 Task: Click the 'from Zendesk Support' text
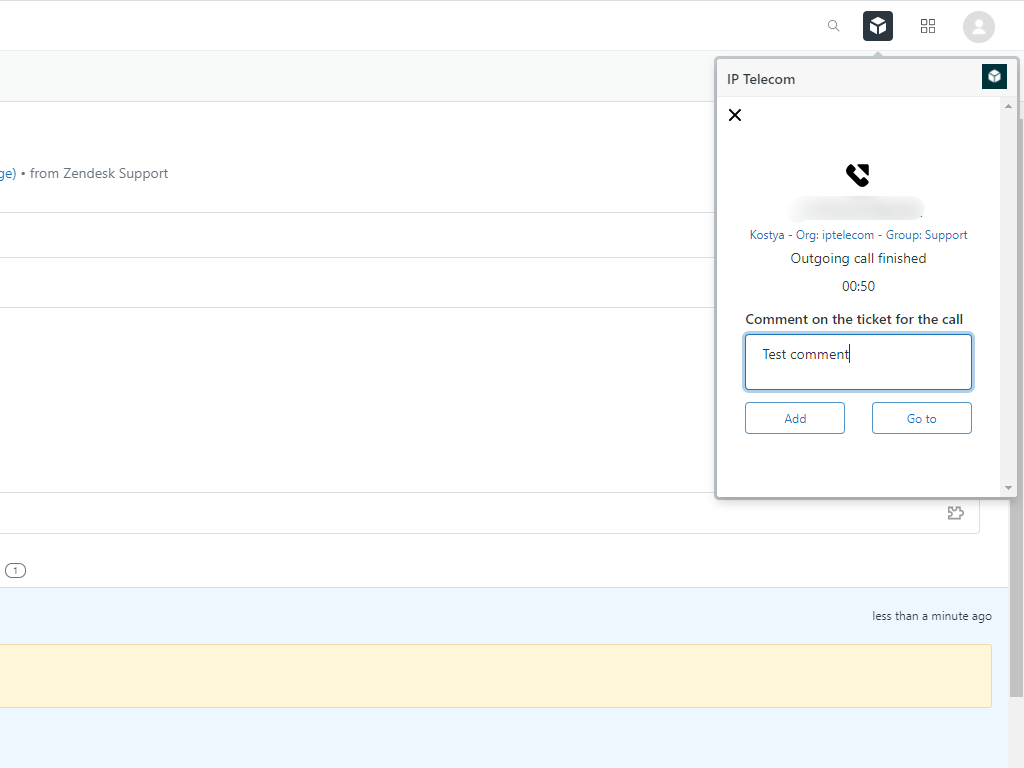tap(99, 173)
